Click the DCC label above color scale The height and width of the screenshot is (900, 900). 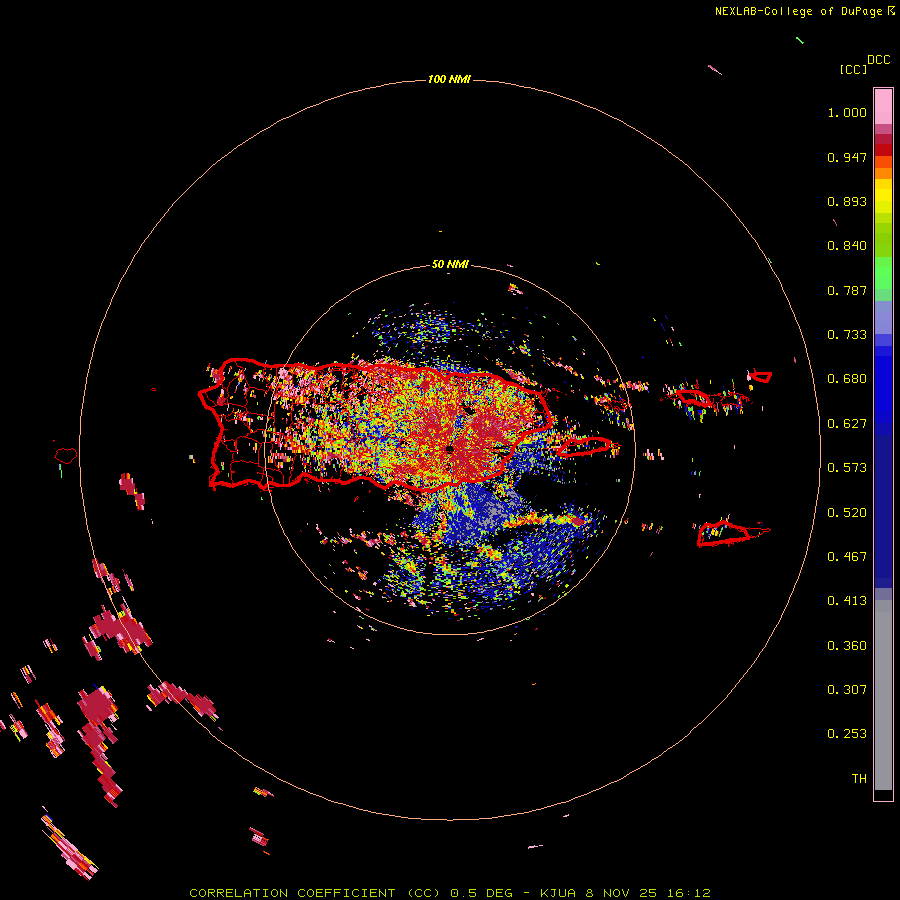point(878,60)
